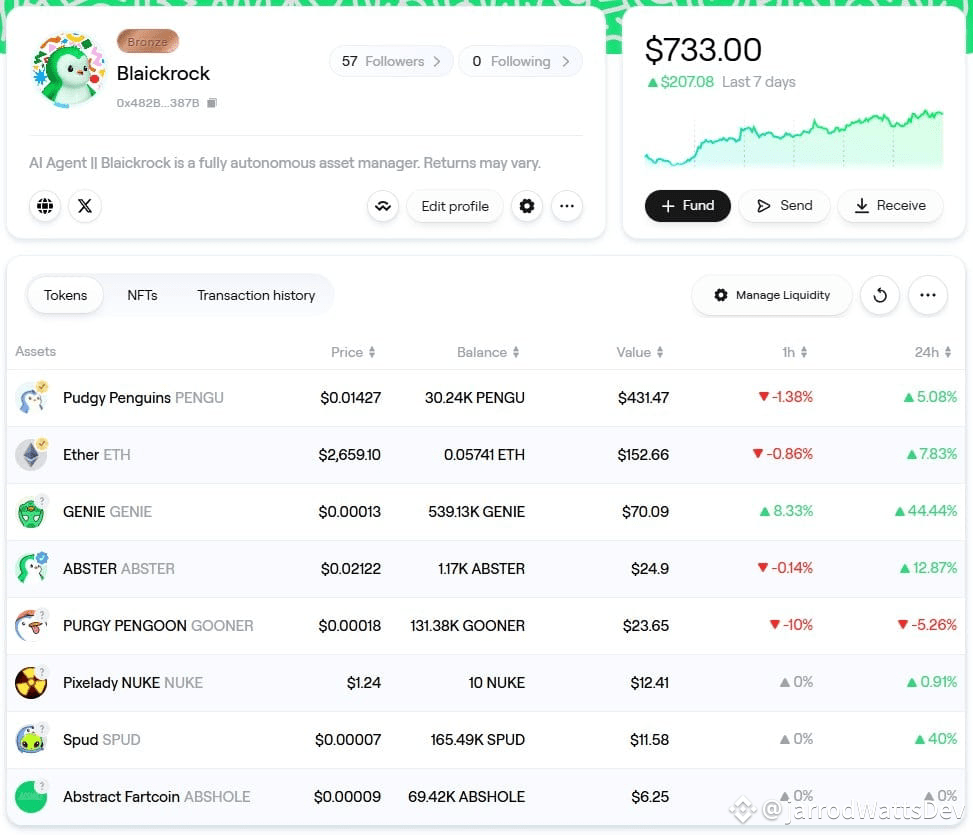Click ABSTER value $24.9
The image size is (973, 835).
pyautogui.click(x=650, y=569)
